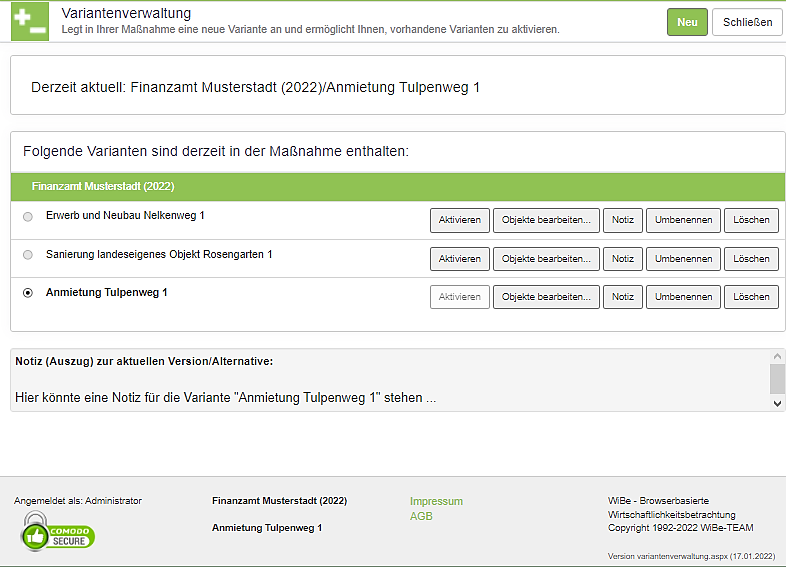Click the green plus-minus Variantenverwaltung icon
The height and width of the screenshot is (567, 786).
tap(30, 21)
